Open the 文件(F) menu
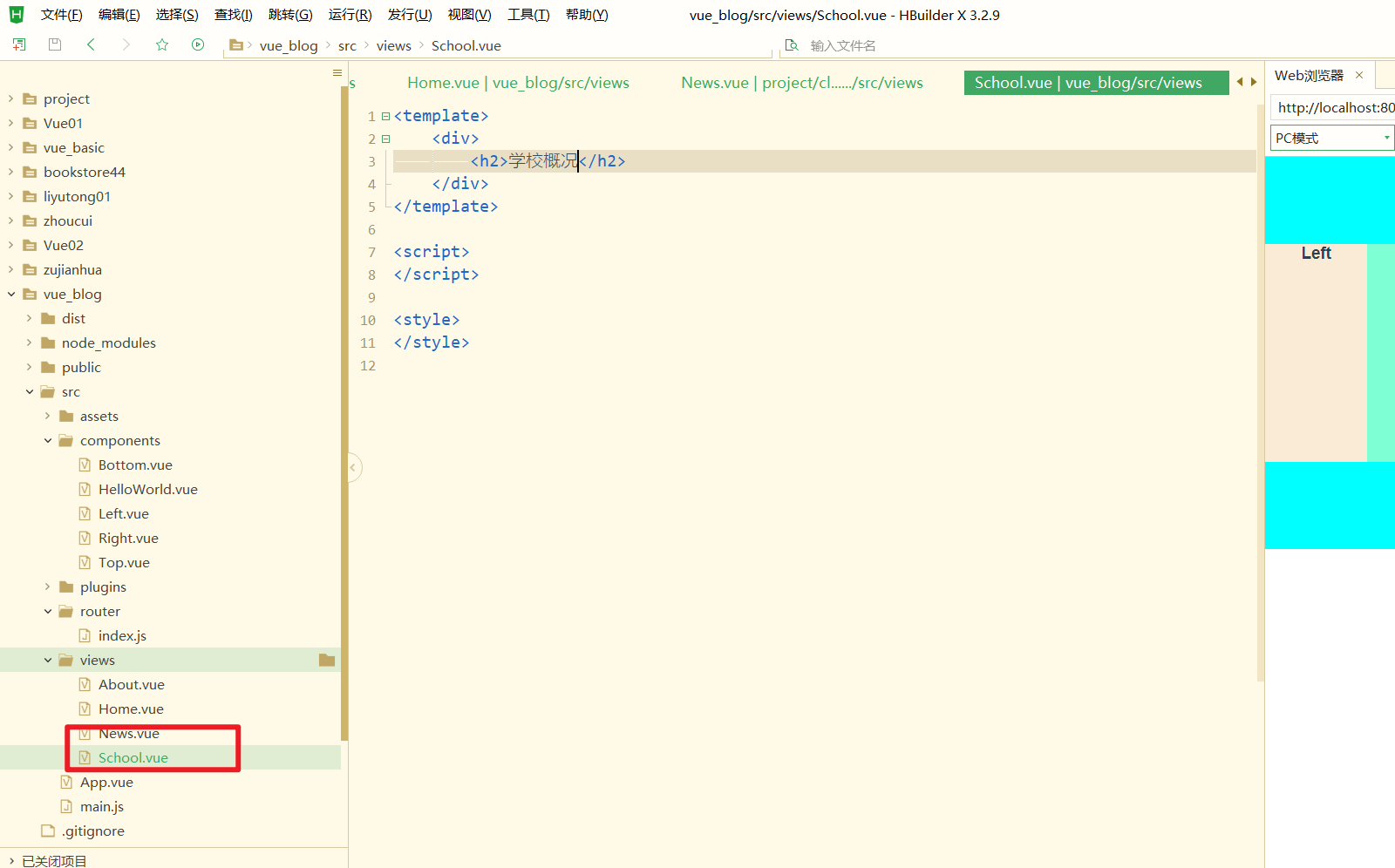 click(62, 15)
